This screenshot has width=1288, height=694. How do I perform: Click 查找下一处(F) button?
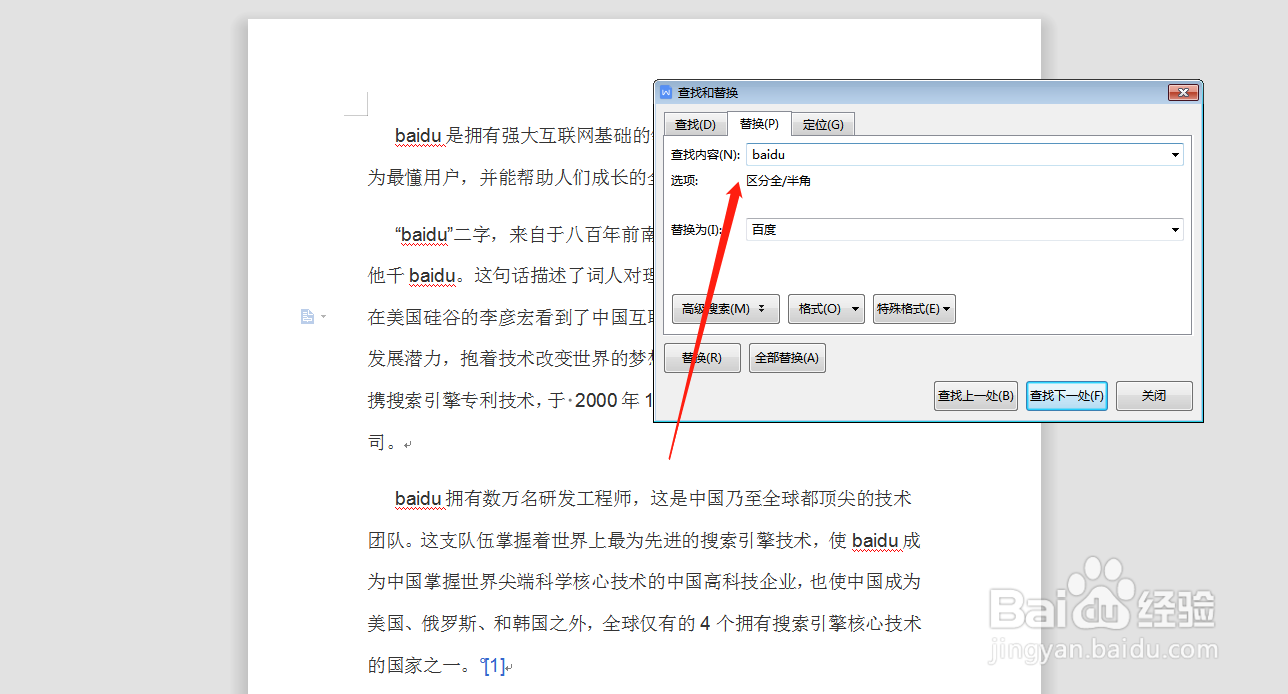pos(1067,396)
